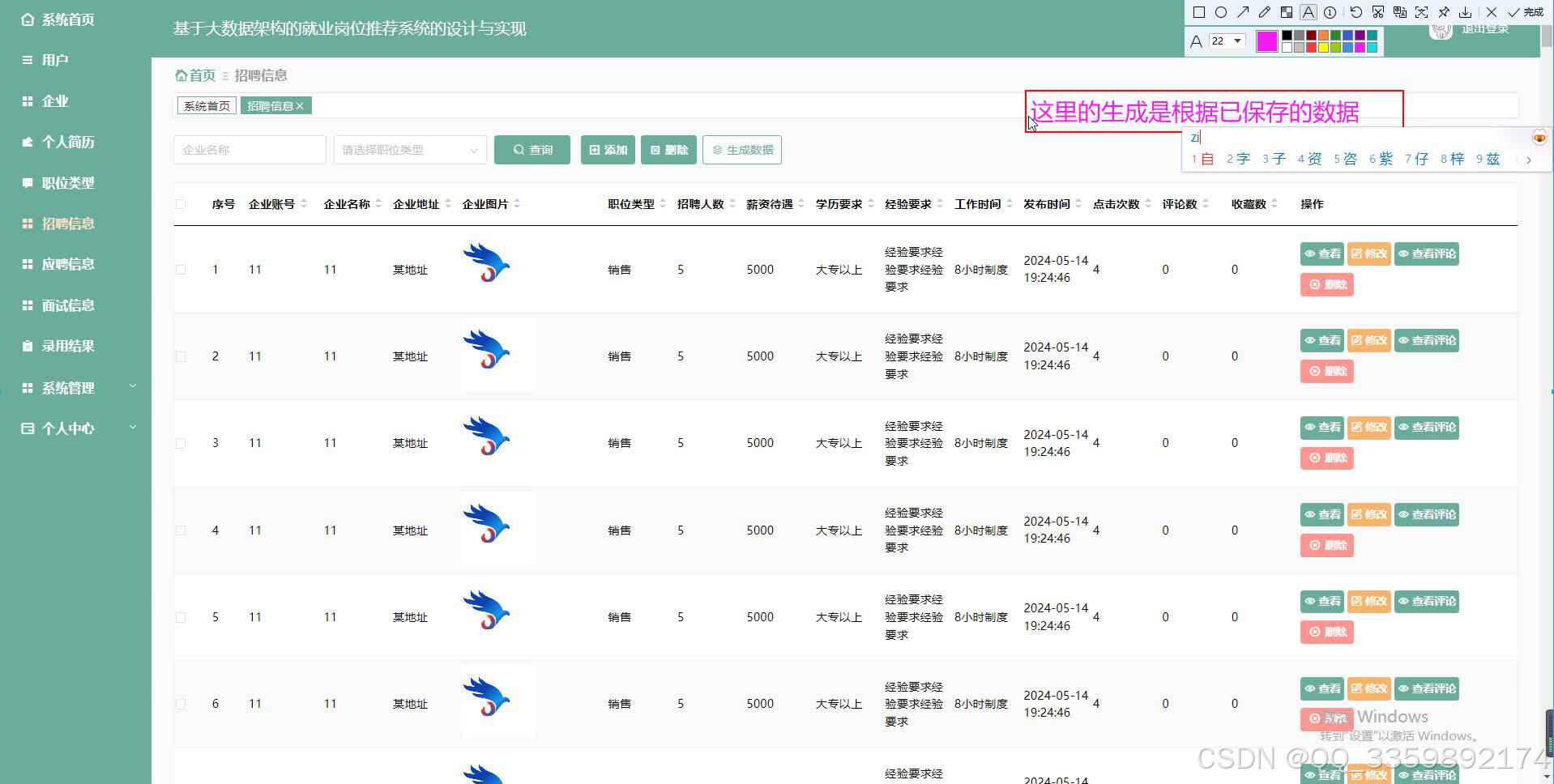The height and width of the screenshot is (784, 1554).
Task: Open the font size 22 dropdown
Action: [x=1227, y=40]
